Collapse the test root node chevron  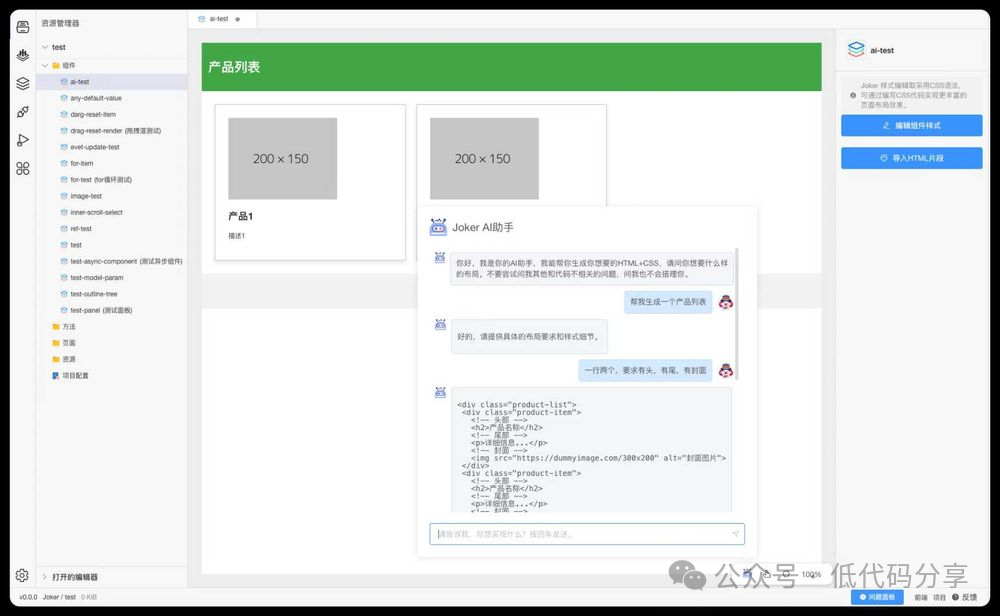(x=45, y=47)
